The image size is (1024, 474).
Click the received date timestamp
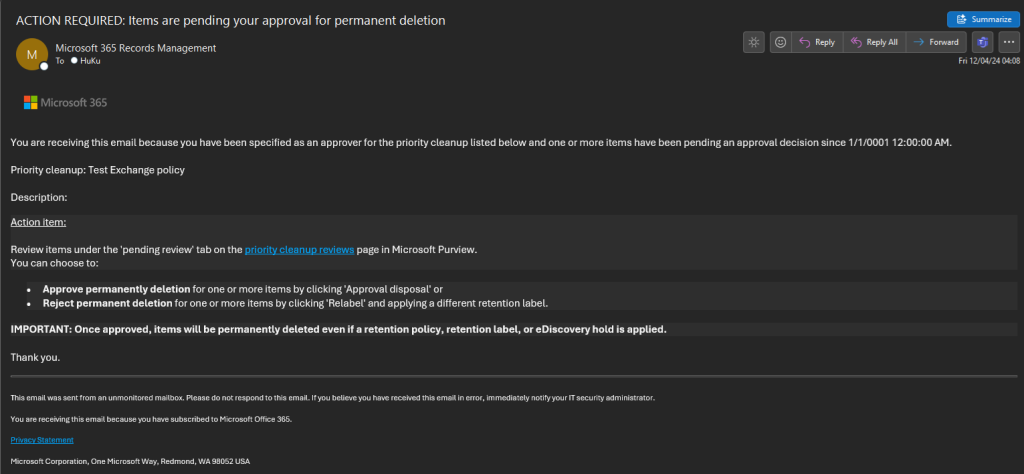coord(988,61)
